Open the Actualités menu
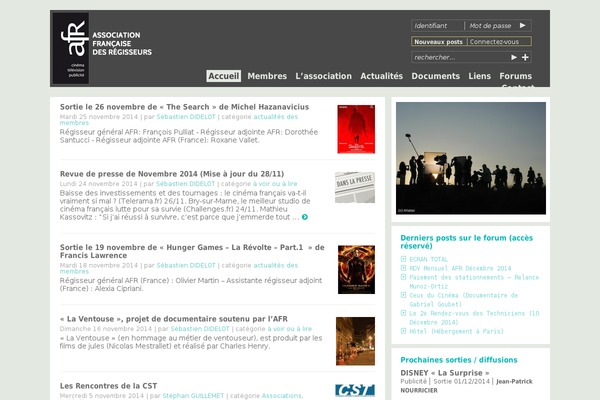 pos(382,76)
